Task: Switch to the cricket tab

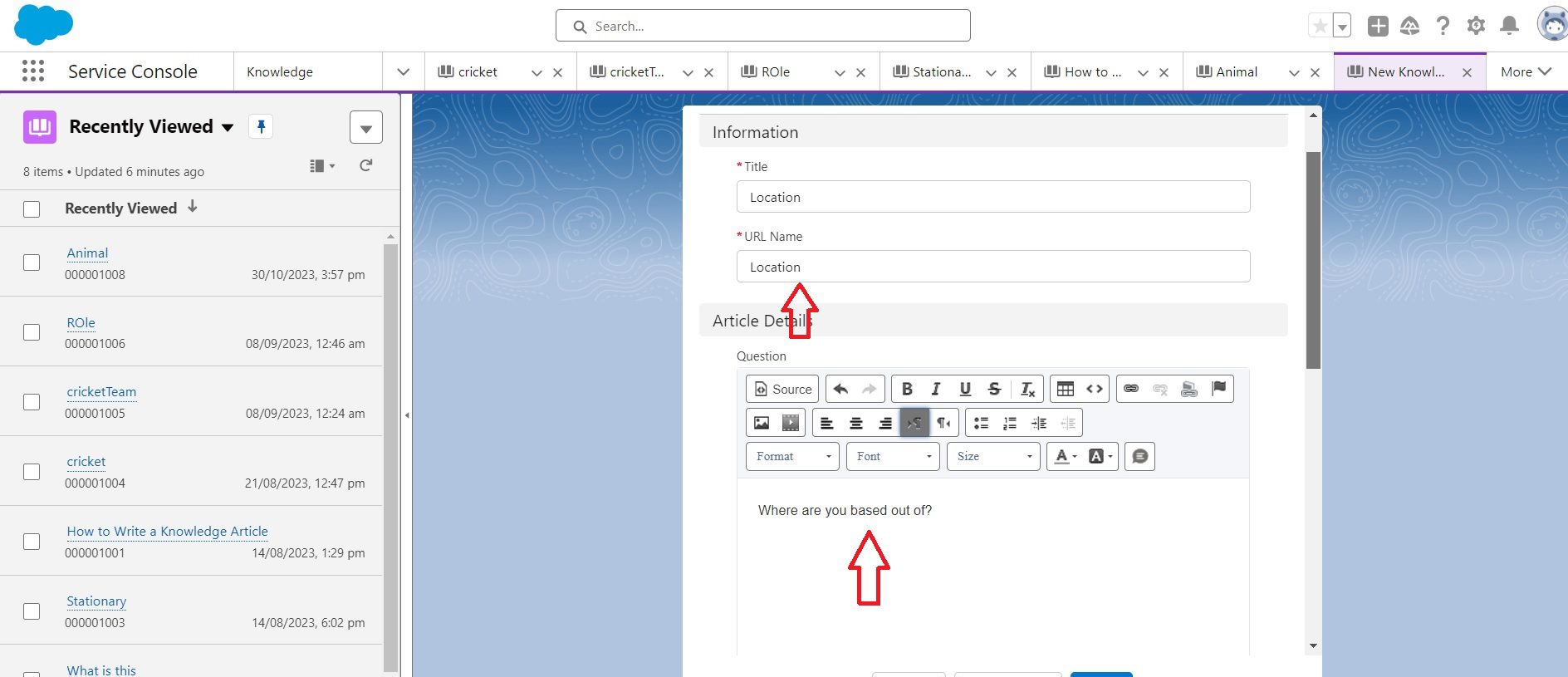Action: (478, 71)
